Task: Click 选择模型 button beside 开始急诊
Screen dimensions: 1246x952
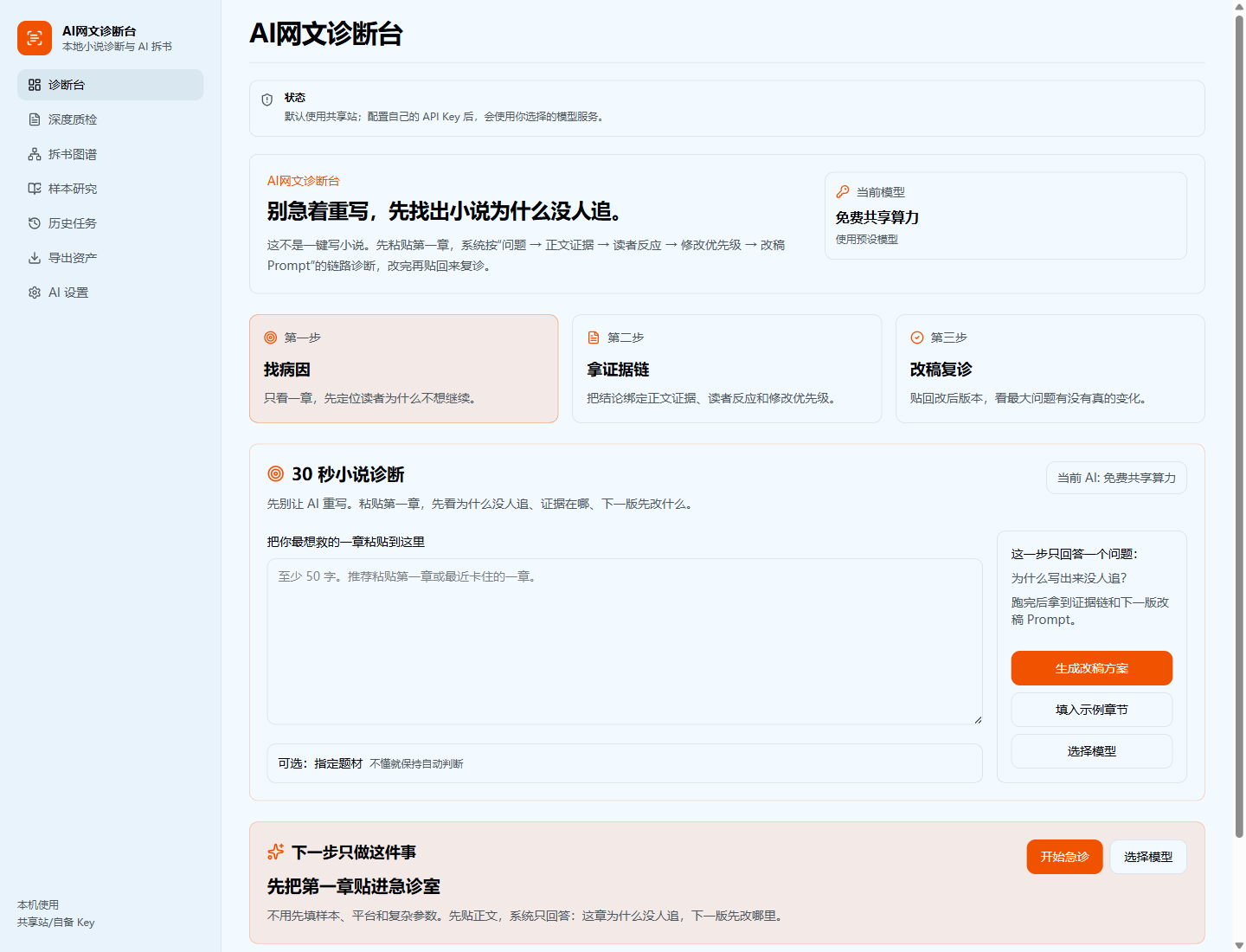Action: pyautogui.click(x=1148, y=857)
